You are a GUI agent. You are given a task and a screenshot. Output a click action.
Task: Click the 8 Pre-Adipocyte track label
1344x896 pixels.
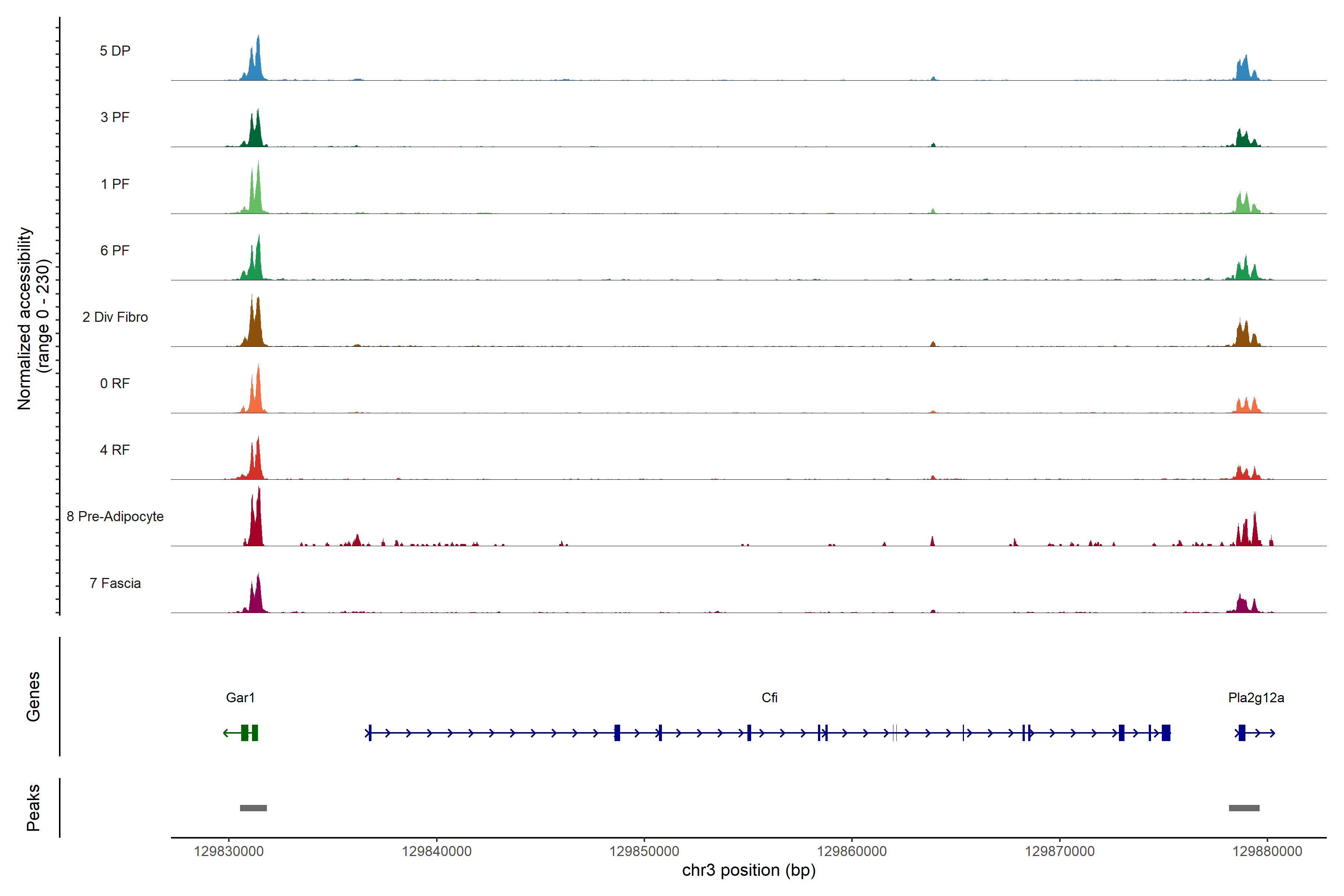[x=115, y=517]
